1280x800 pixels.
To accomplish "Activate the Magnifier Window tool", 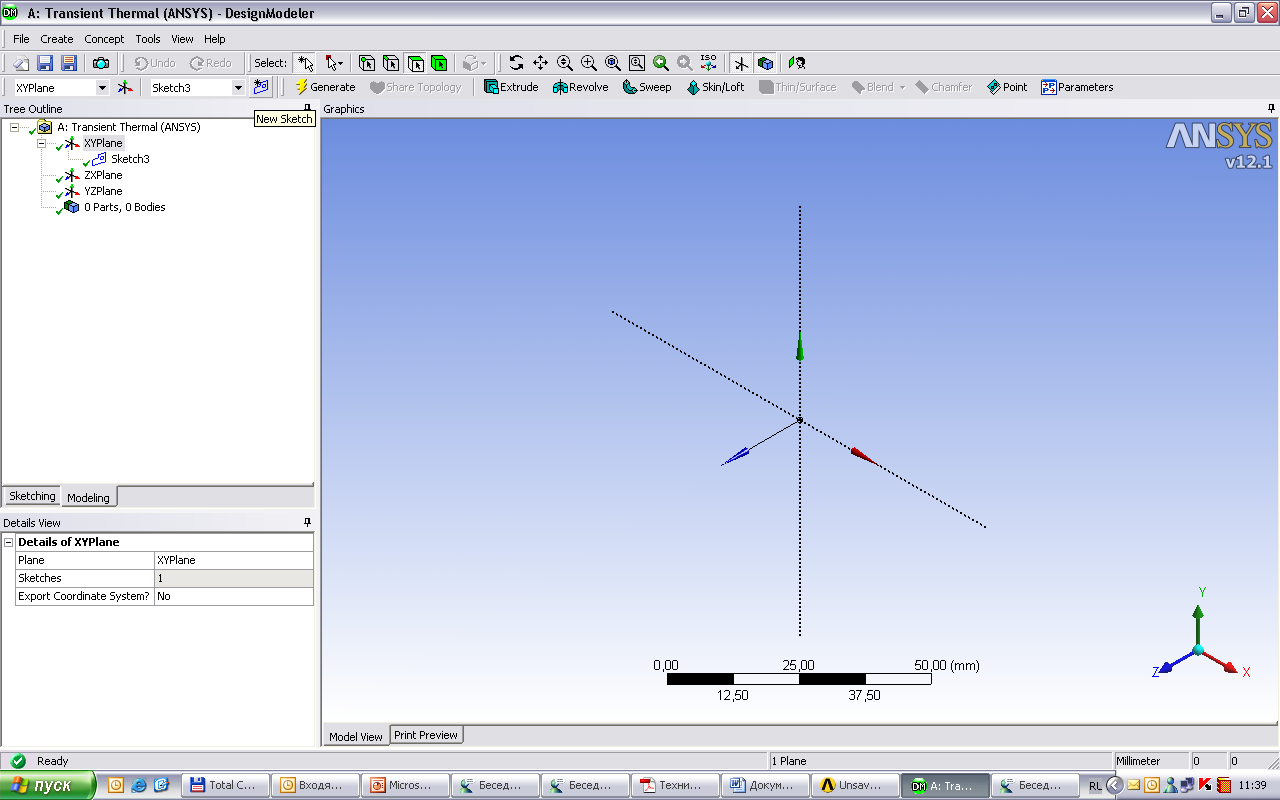I will (x=636, y=63).
